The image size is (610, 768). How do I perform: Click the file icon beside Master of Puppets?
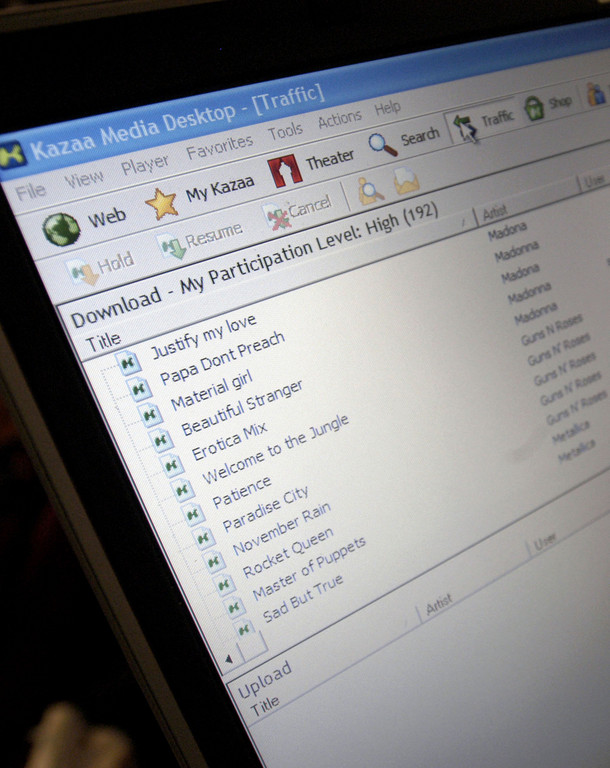coord(234,607)
